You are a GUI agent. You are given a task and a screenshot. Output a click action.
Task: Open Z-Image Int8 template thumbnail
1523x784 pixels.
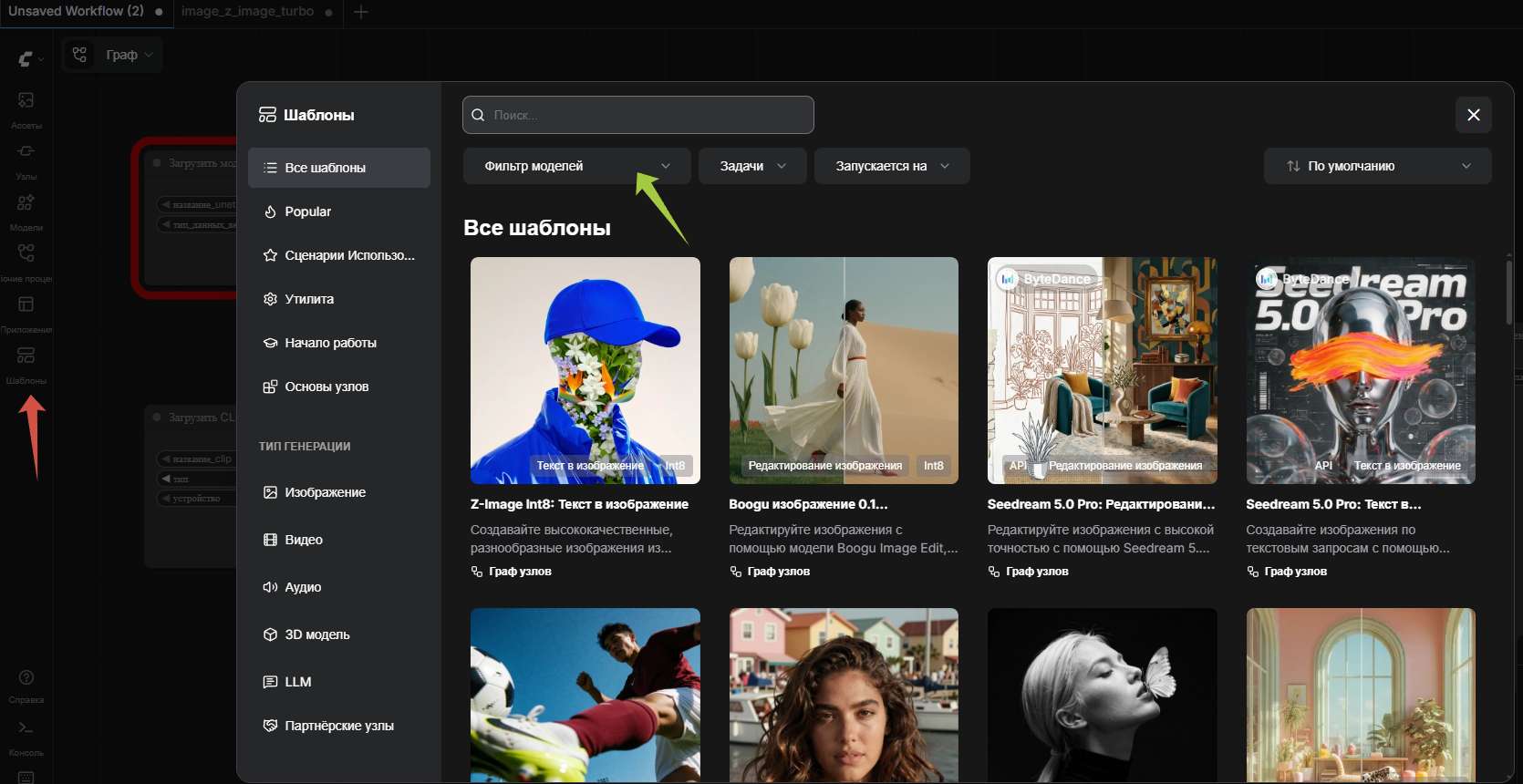[585, 370]
